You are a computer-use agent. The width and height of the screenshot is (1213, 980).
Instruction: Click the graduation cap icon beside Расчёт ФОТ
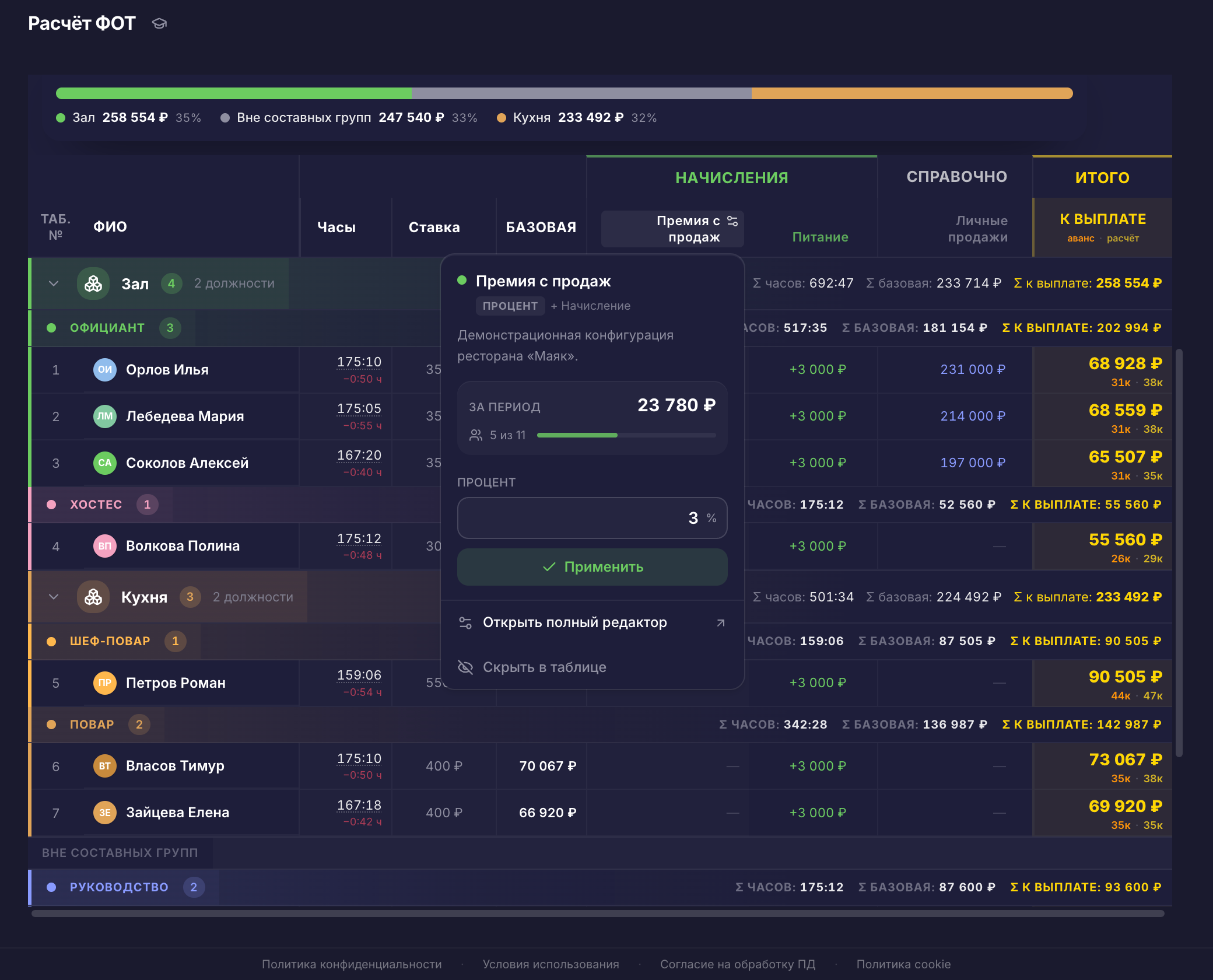coord(159,23)
